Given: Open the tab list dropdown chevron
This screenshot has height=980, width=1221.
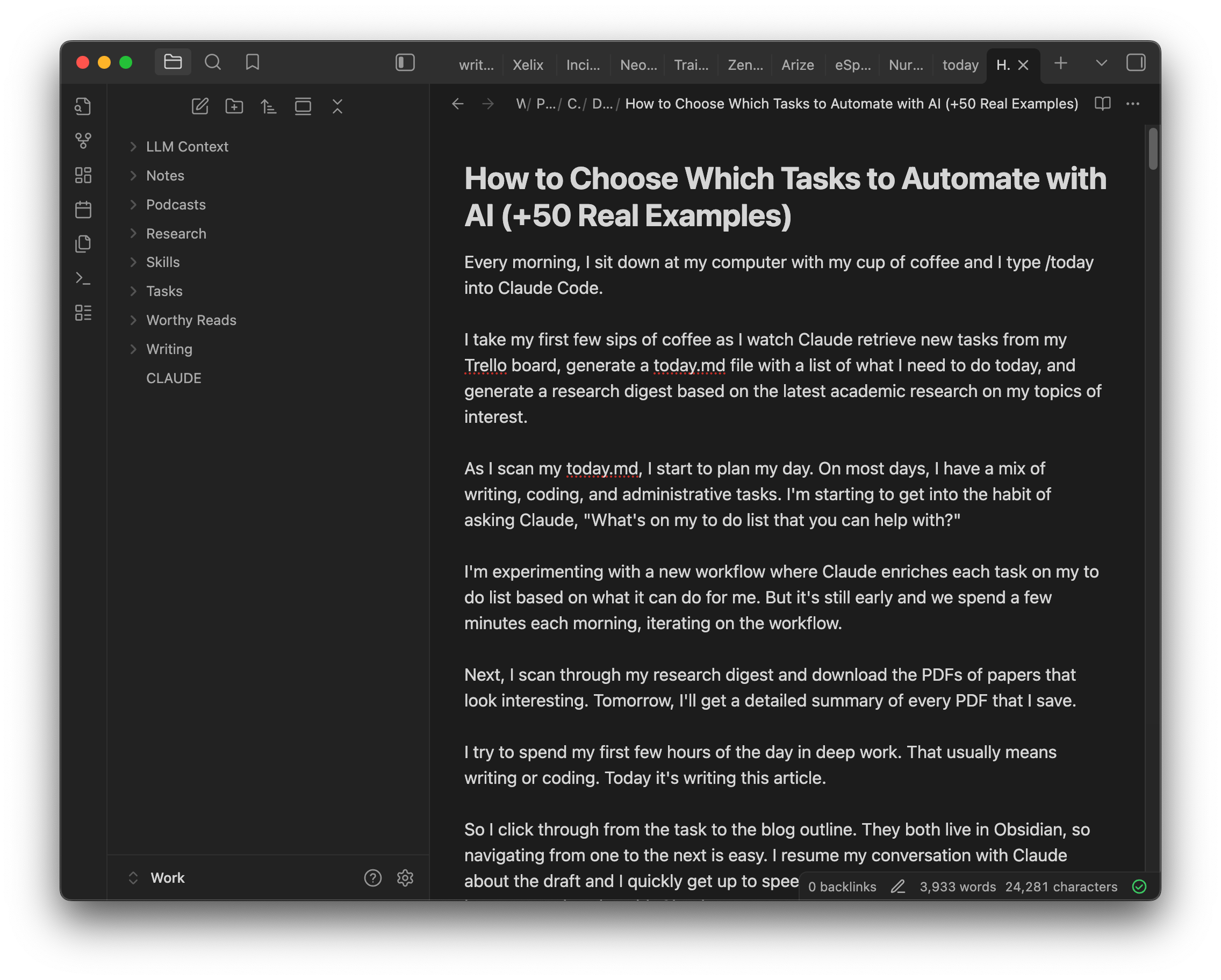Looking at the screenshot, I should [x=1101, y=63].
